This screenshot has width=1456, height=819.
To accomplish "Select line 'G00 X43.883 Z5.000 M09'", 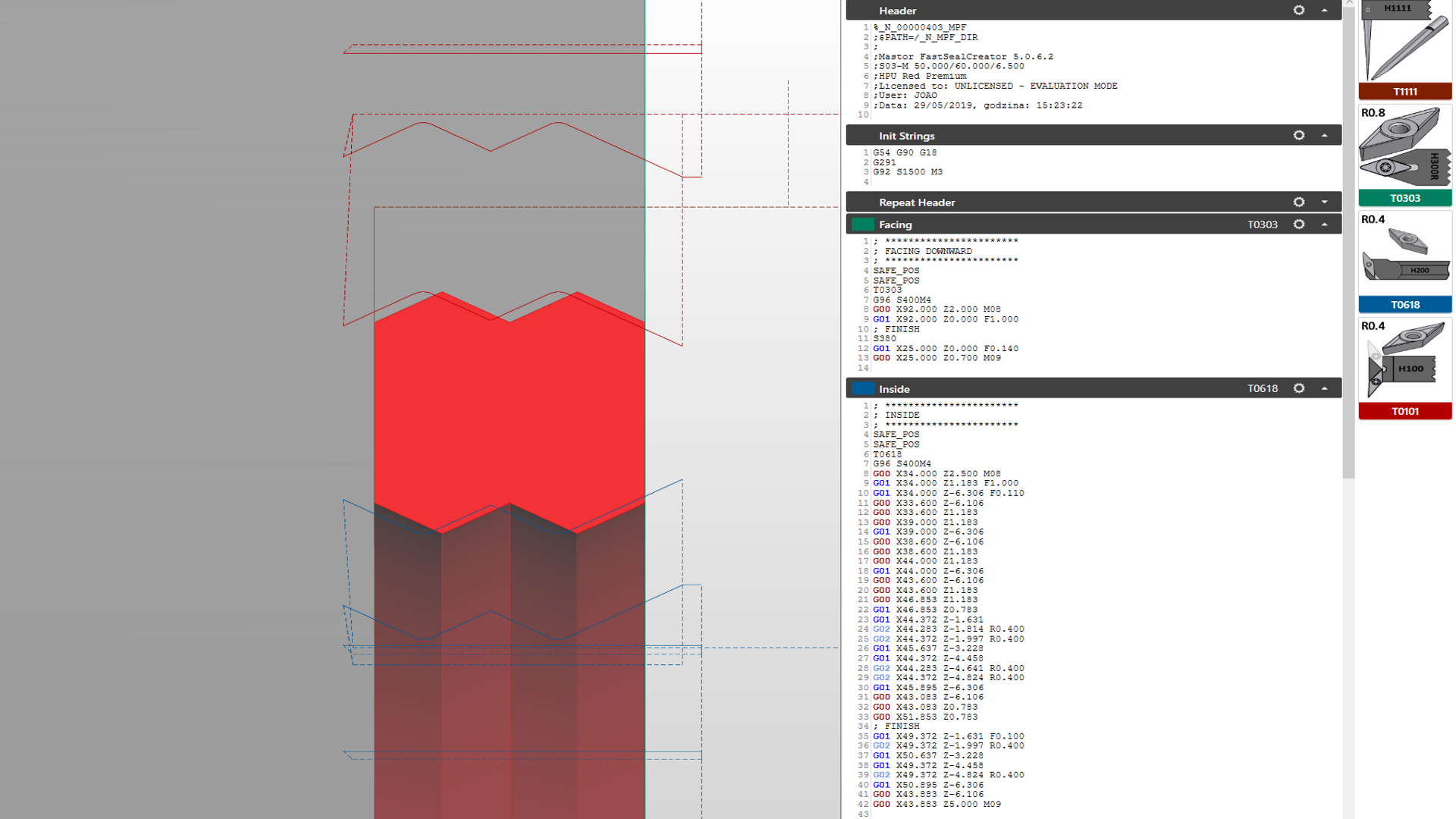I will tap(937, 805).
